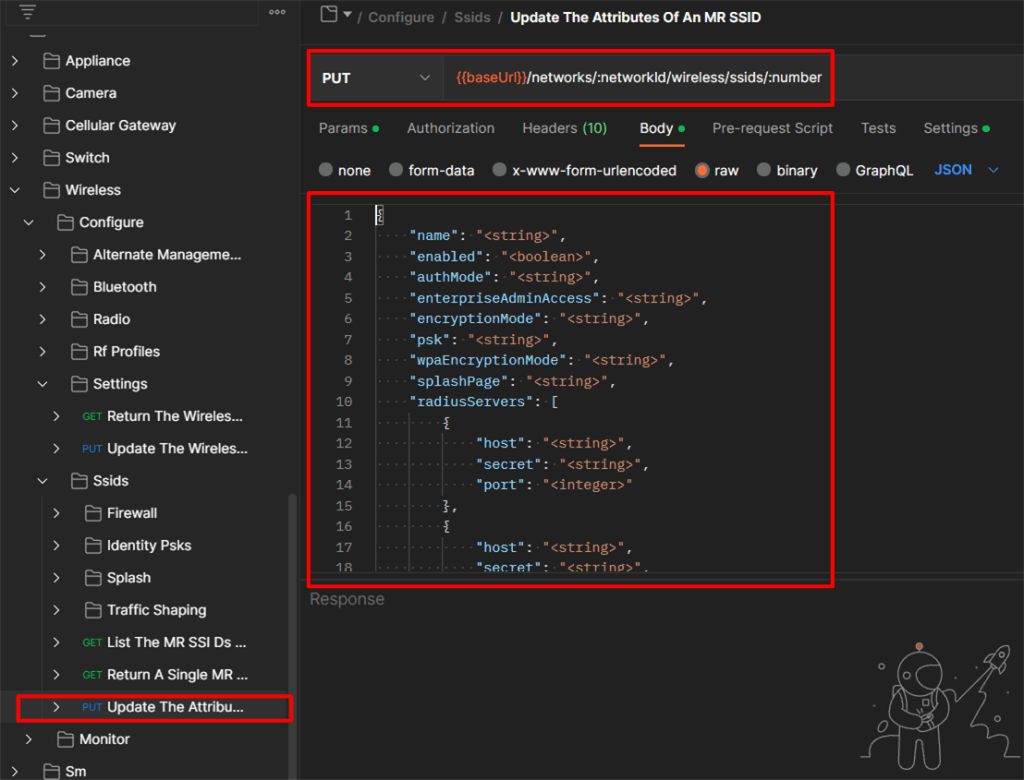Collapse the Wireless folder in the sidebar
1024x780 pixels.
tap(15, 190)
